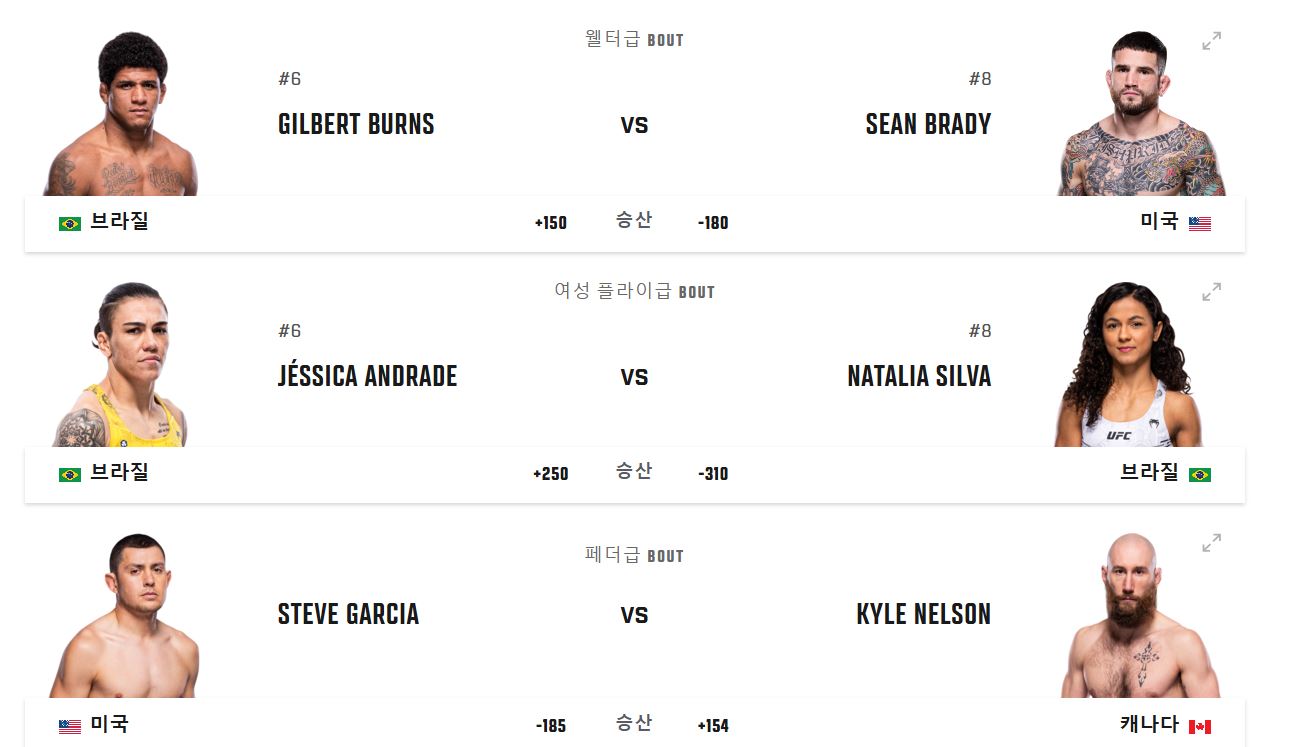Open Natalia Silva fighter profile link
Screen dimensions: 1311x747
click(918, 376)
